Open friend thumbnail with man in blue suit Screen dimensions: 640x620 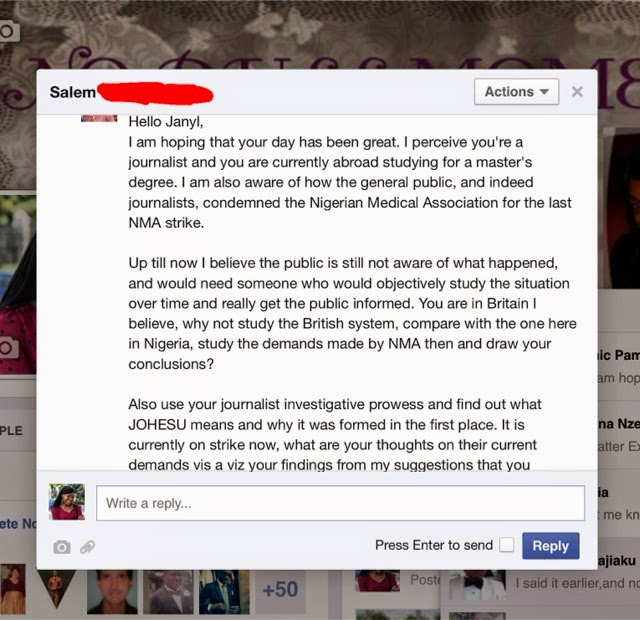click(x=224, y=592)
